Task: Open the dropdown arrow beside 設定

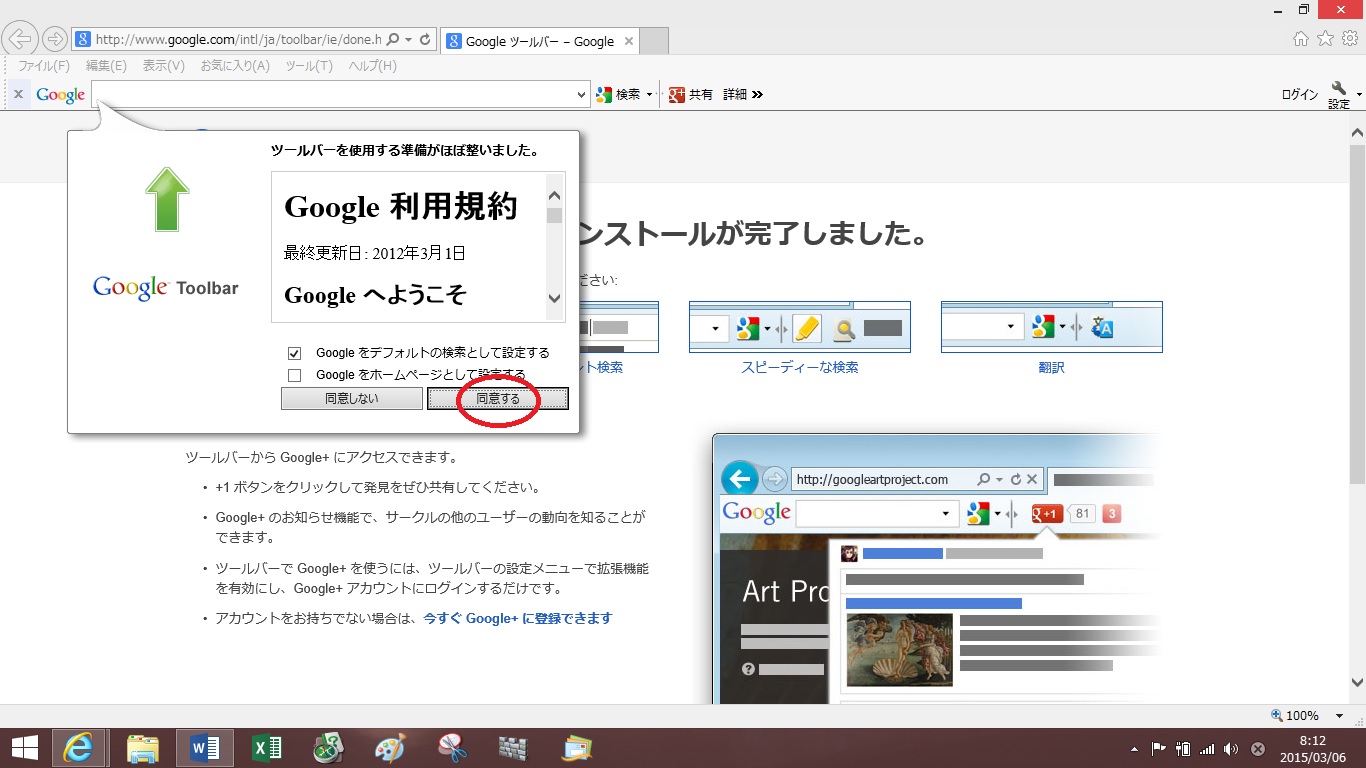Action: click(x=1358, y=95)
